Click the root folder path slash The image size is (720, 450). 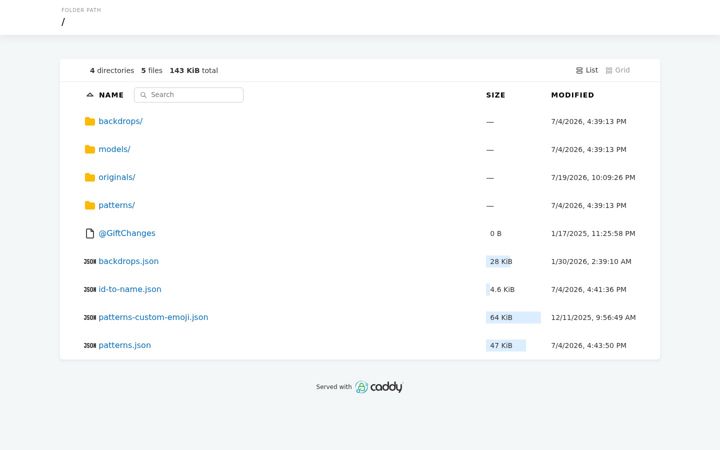(63, 22)
